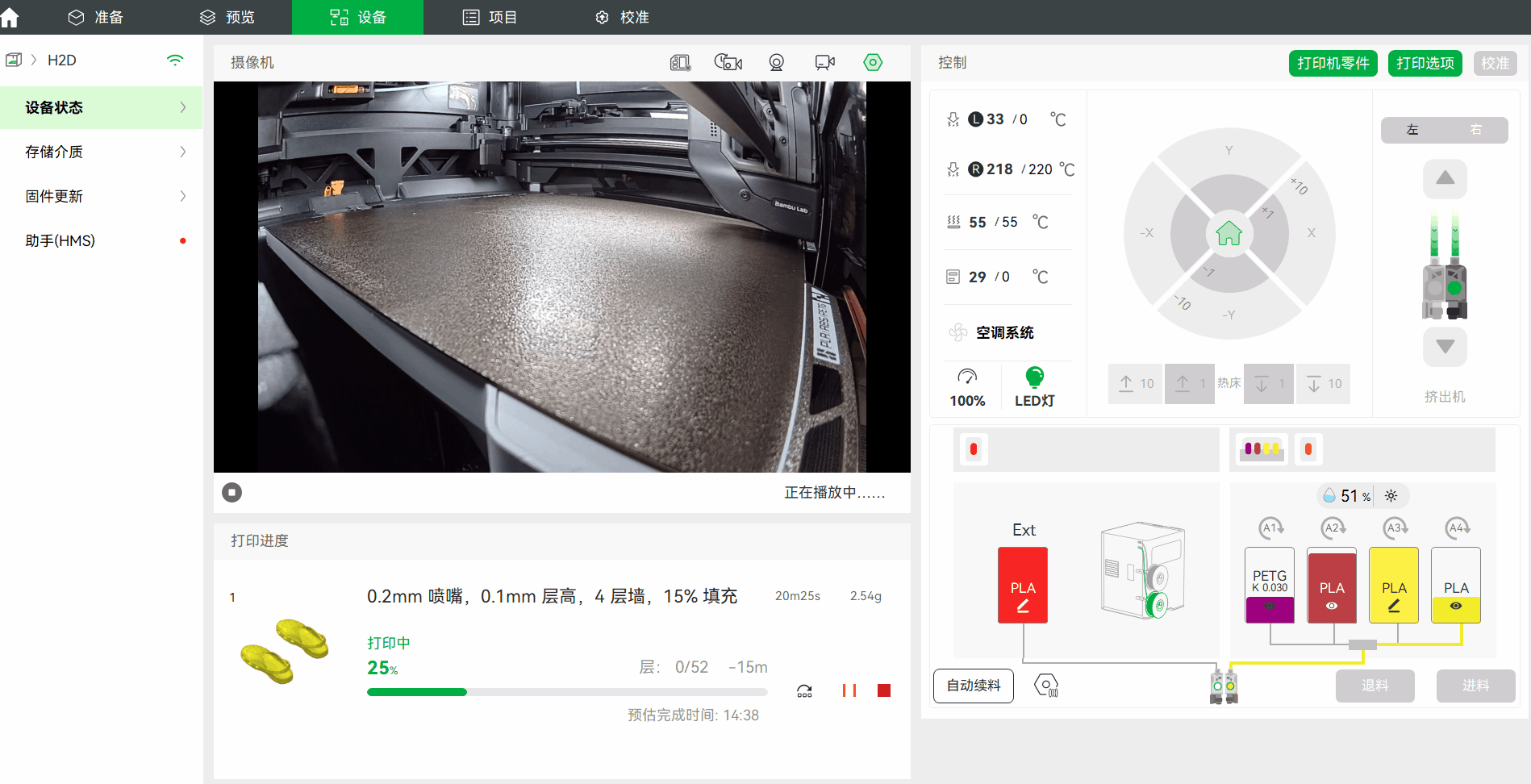This screenshot has width=1531, height=784.
Task: Toggle the LED灯 light
Action: tap(1035, 388)
